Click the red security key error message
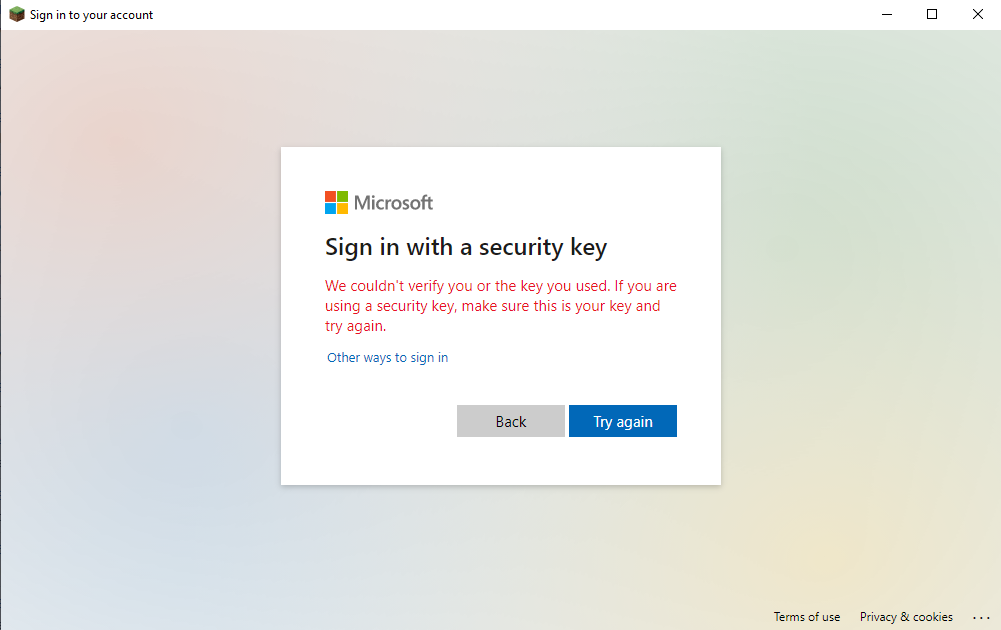Screen dimensions: 1001x630 pyautogui.click(x=500, y=306)
